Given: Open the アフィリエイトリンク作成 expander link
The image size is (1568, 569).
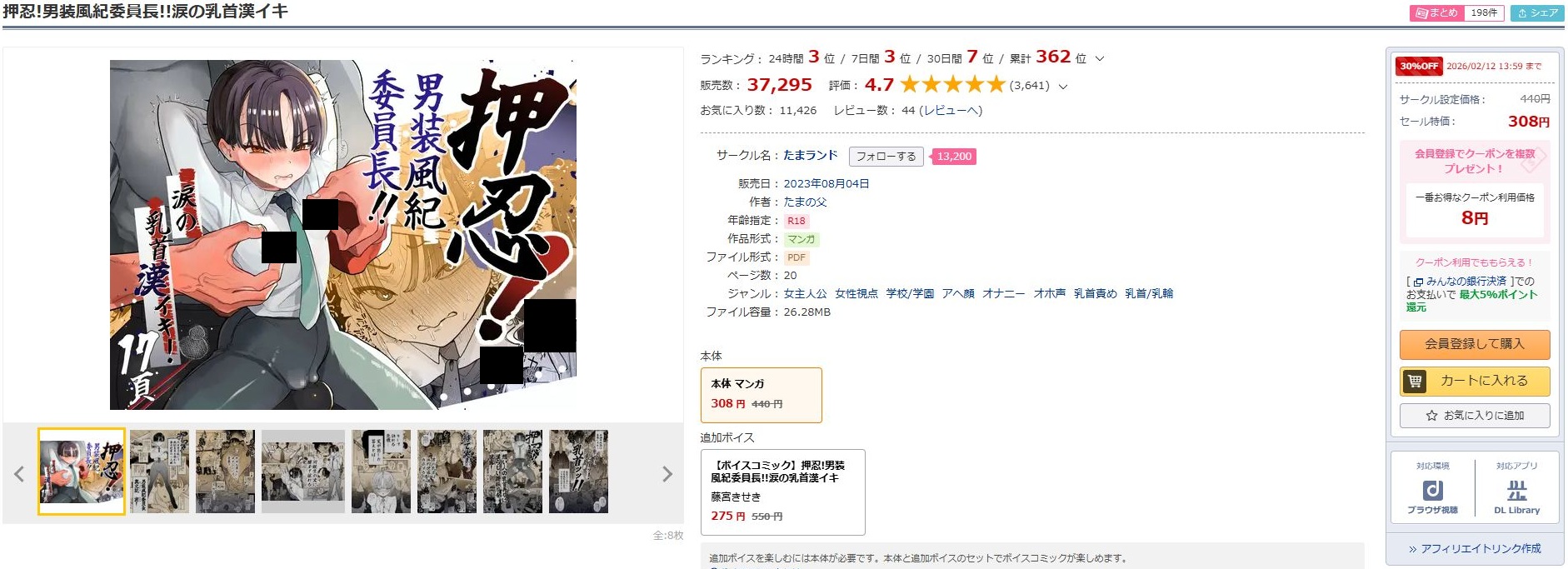Looking at the screenshot, I should (x=1475, y=548).
